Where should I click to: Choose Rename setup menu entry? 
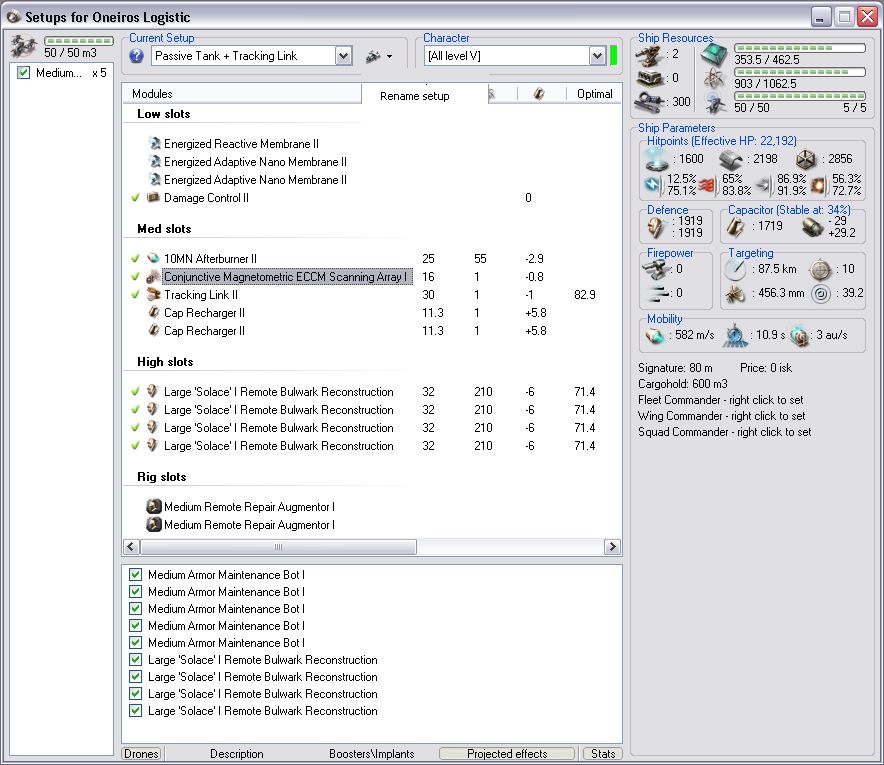pos(415,96)
